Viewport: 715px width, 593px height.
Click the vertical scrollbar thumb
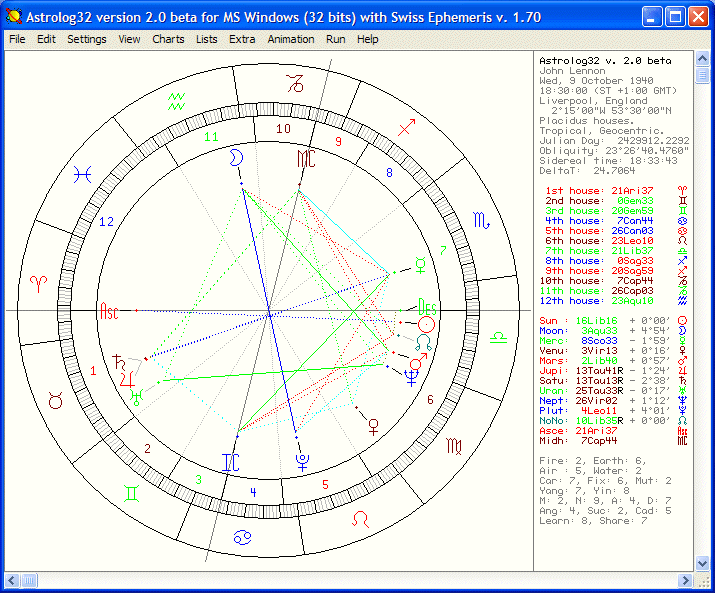click(702, 75)
